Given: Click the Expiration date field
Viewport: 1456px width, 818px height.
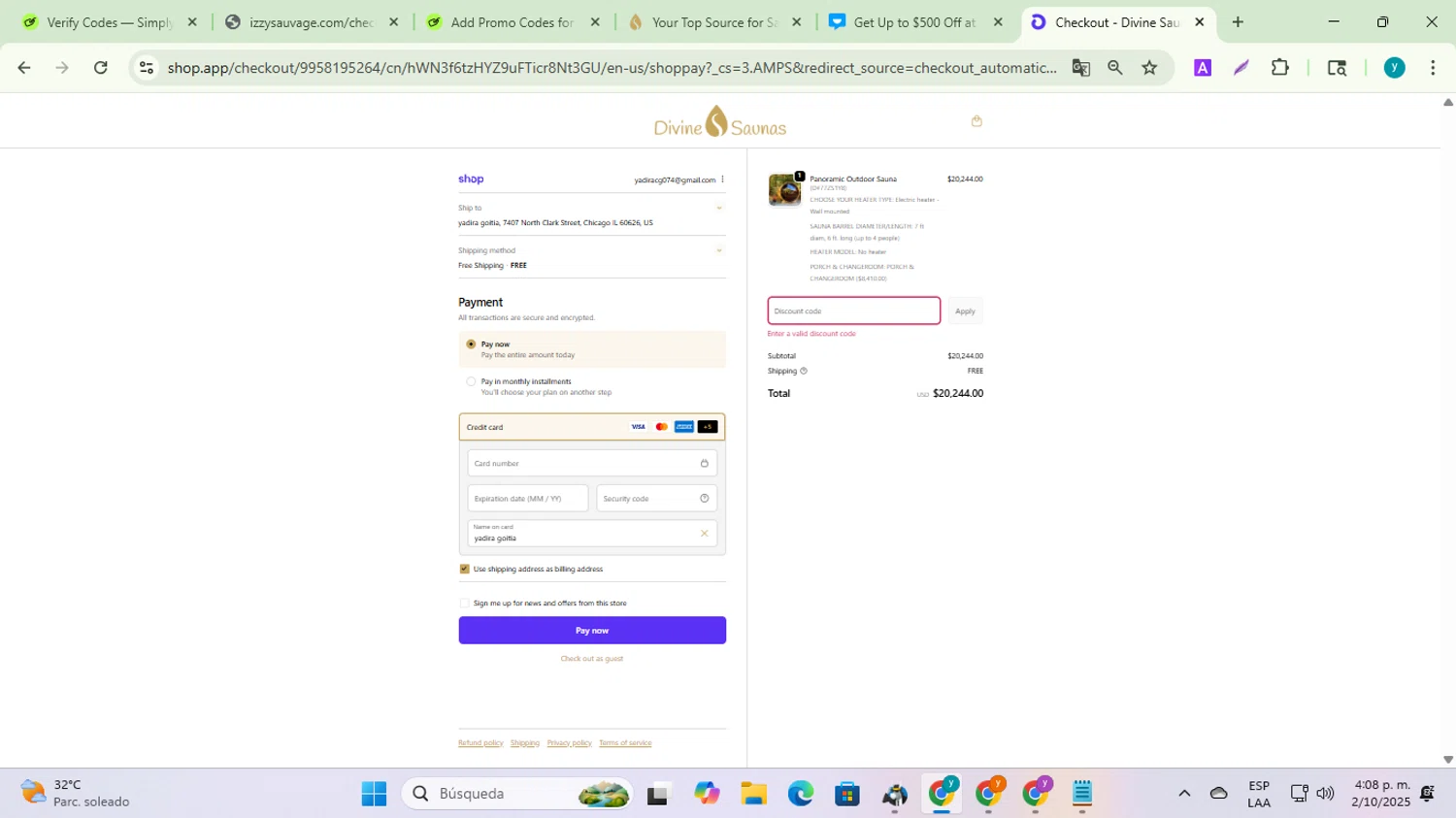Looking at the screenshot, I should click(528, 499).
